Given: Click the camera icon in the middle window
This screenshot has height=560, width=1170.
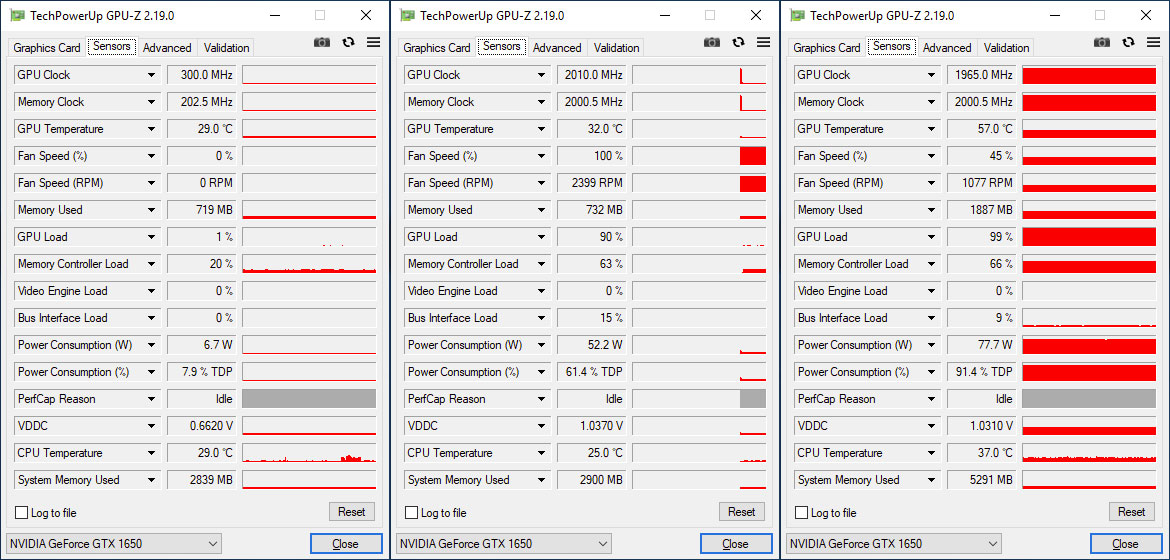Looking at the screenshot, I should coord(712,42).
